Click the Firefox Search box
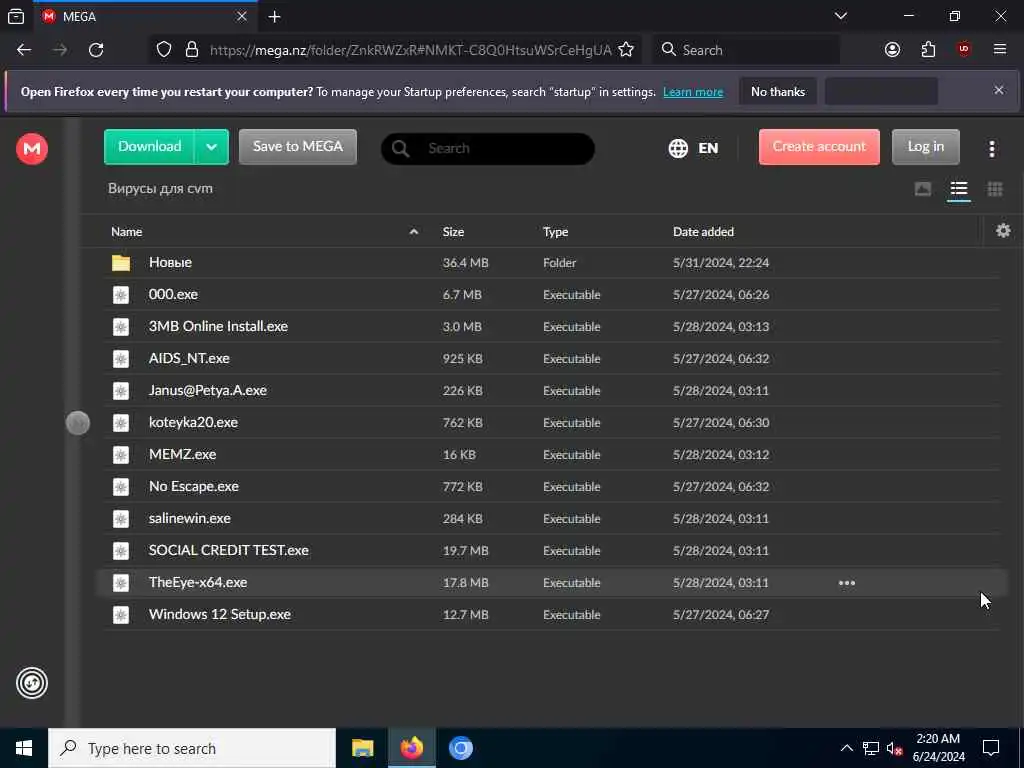This screenshot has height=768, width=1024. 746,50
